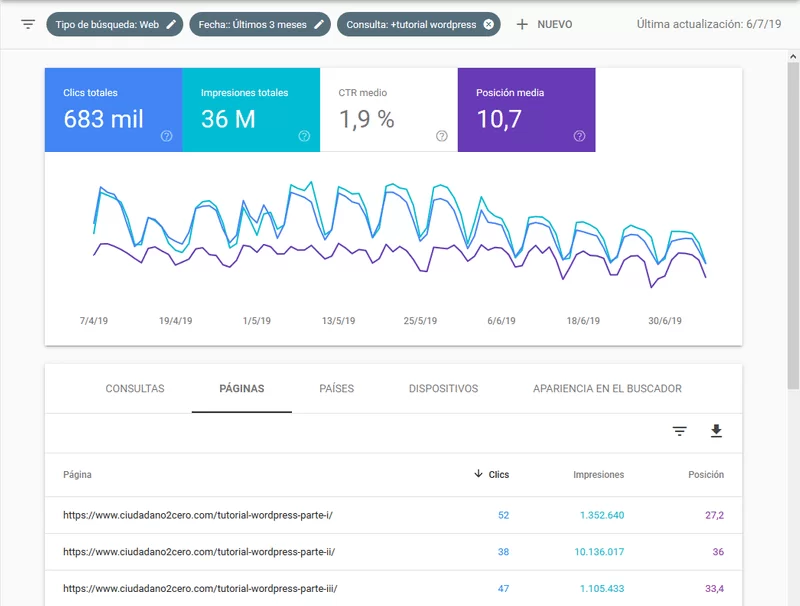
Task: Open the filter list icon at top left
Action: [28, 24]
